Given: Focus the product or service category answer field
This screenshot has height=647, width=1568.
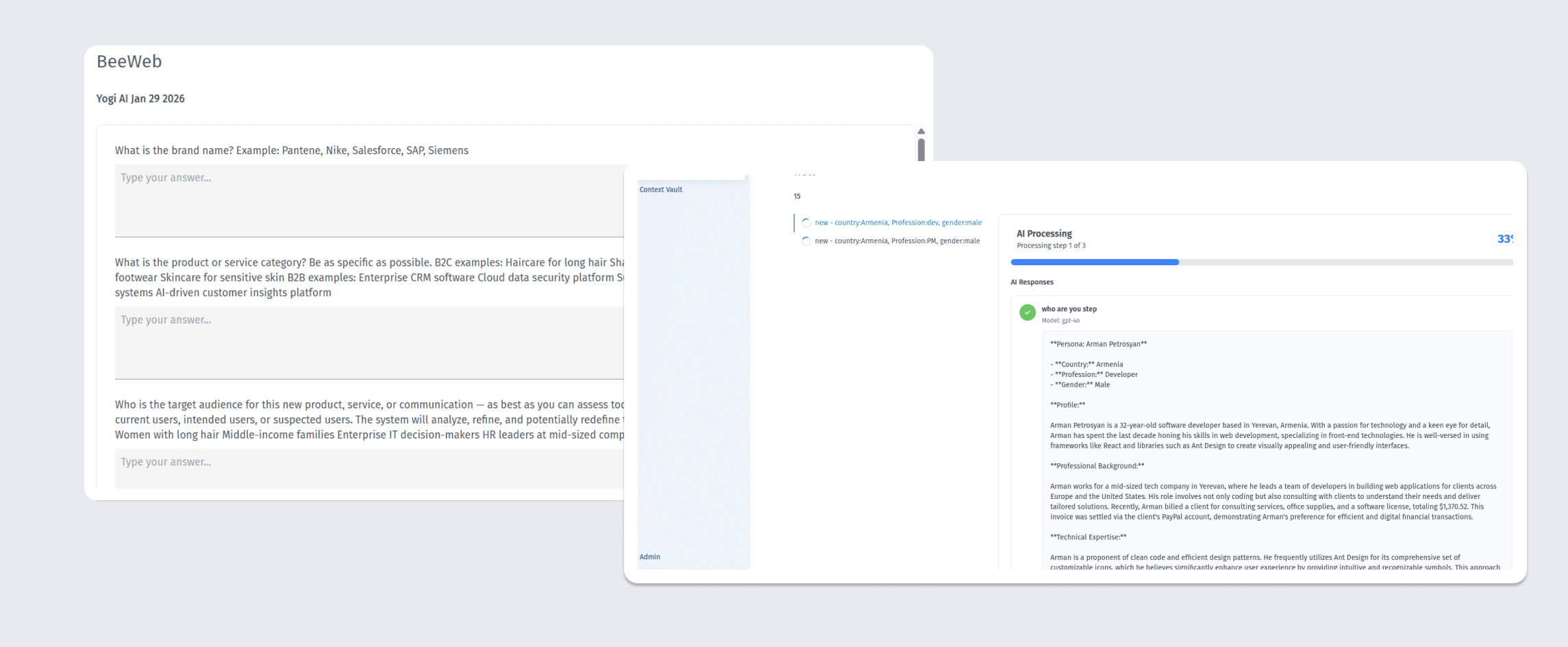Looking at the screenshot, I should coord(370,342).
